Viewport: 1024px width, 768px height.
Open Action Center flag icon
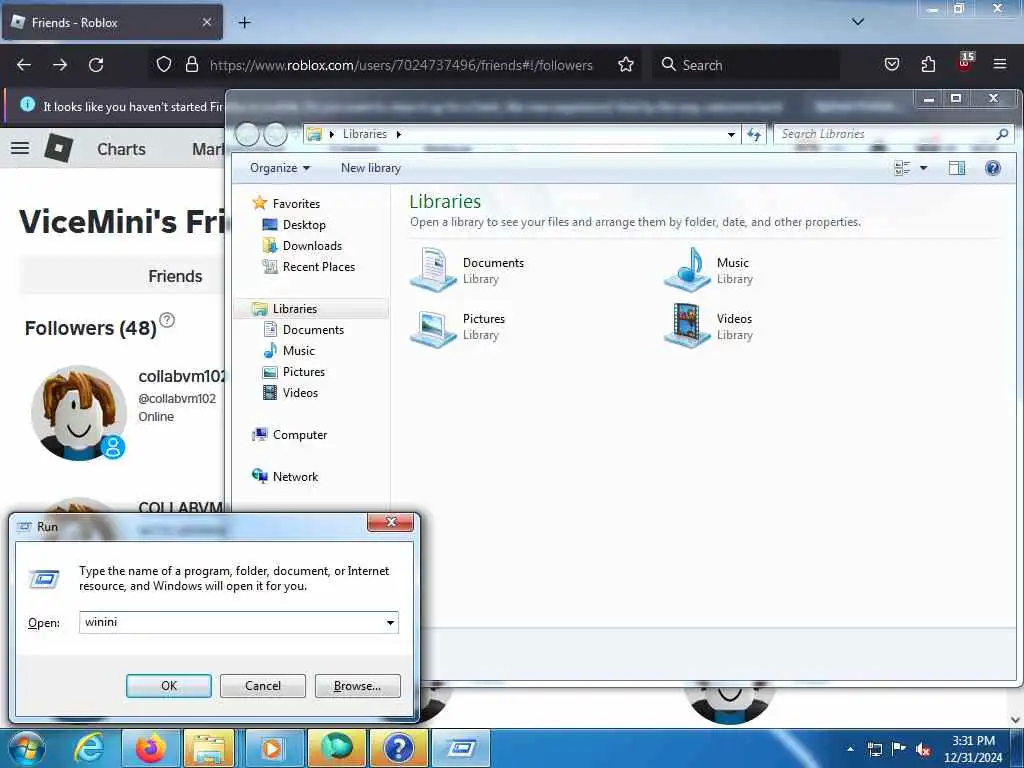click(899, 749)
